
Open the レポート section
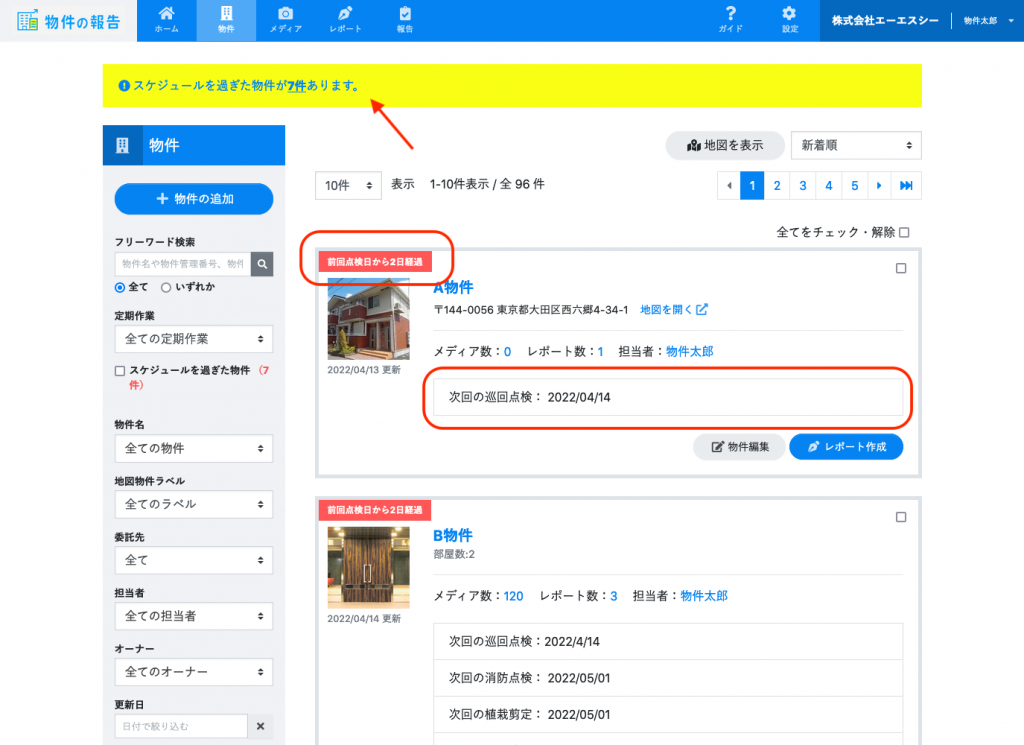tap(345, 20)
